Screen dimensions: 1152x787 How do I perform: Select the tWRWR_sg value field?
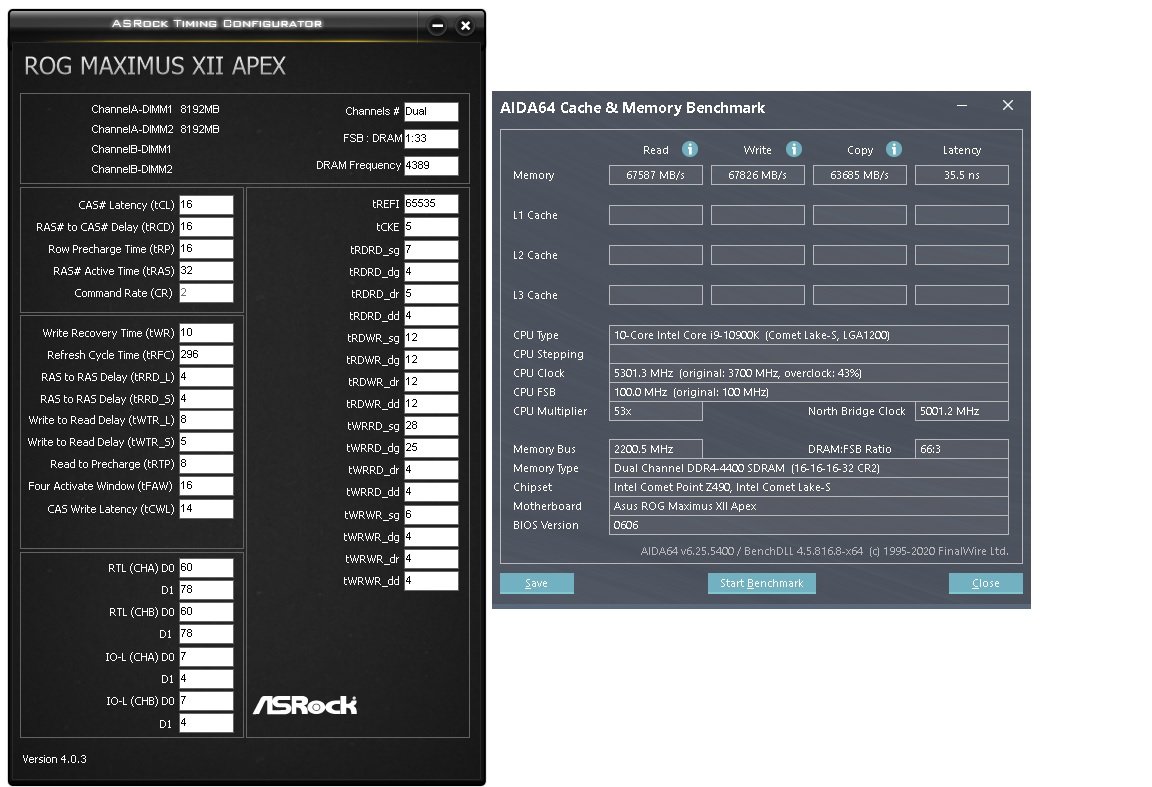[431, 515]
